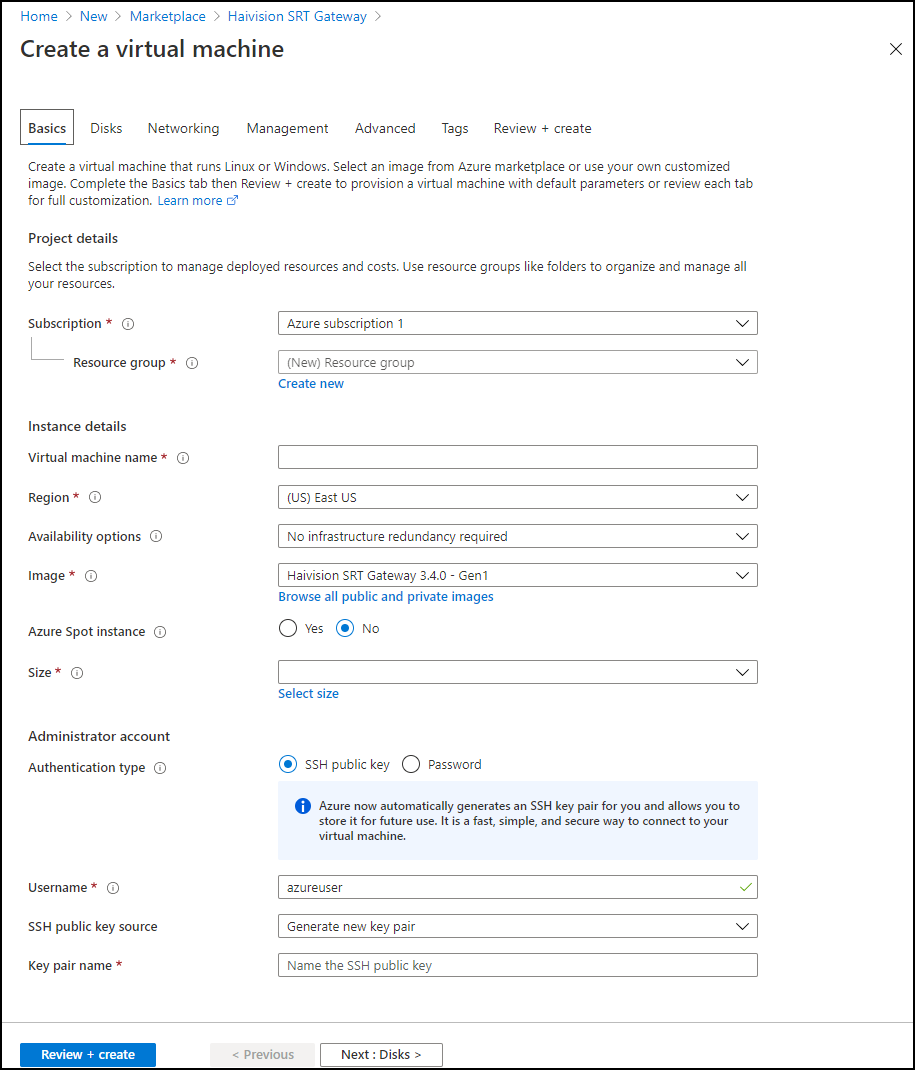This screenshot has width=915, height=1070.
Task: Click info icon beside Region label
Action: point(95,498)
